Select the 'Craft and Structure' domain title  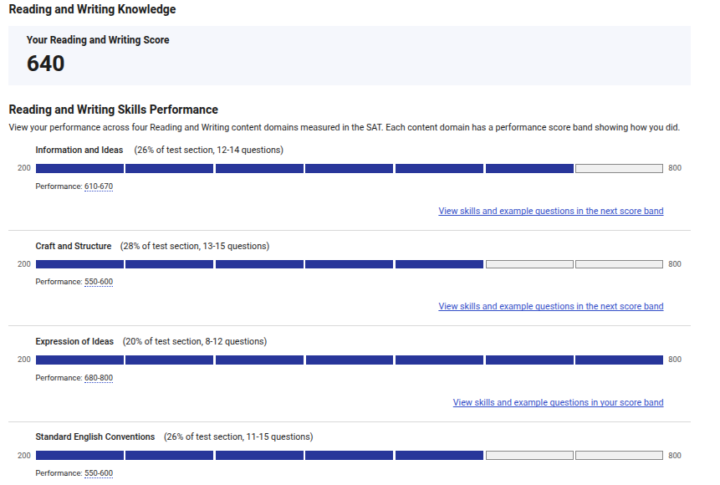click(73, 246)
